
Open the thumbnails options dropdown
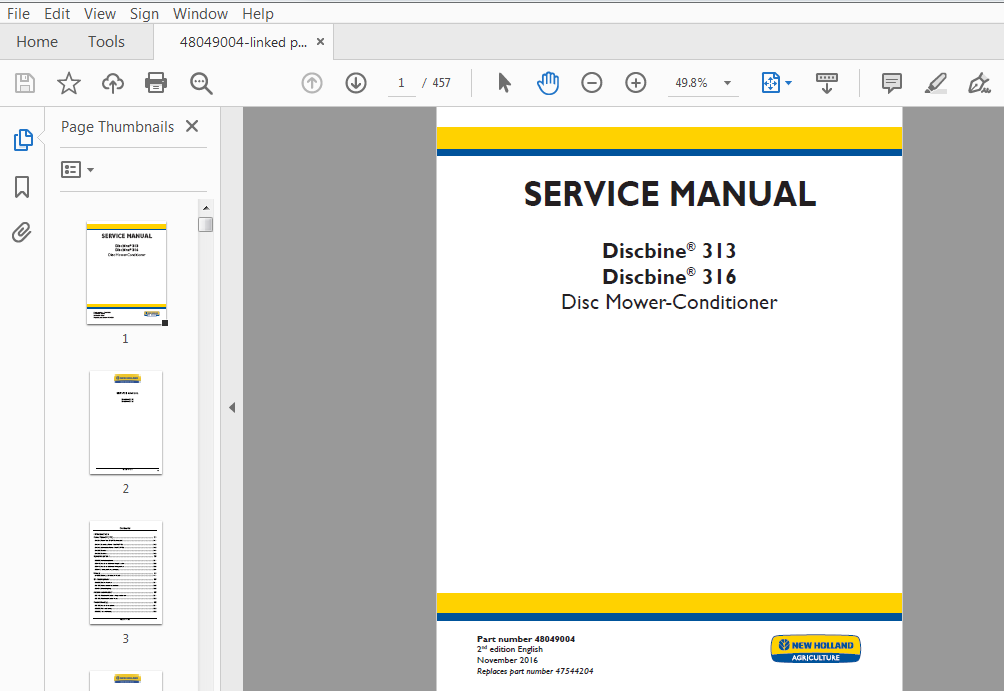(77, 170)
